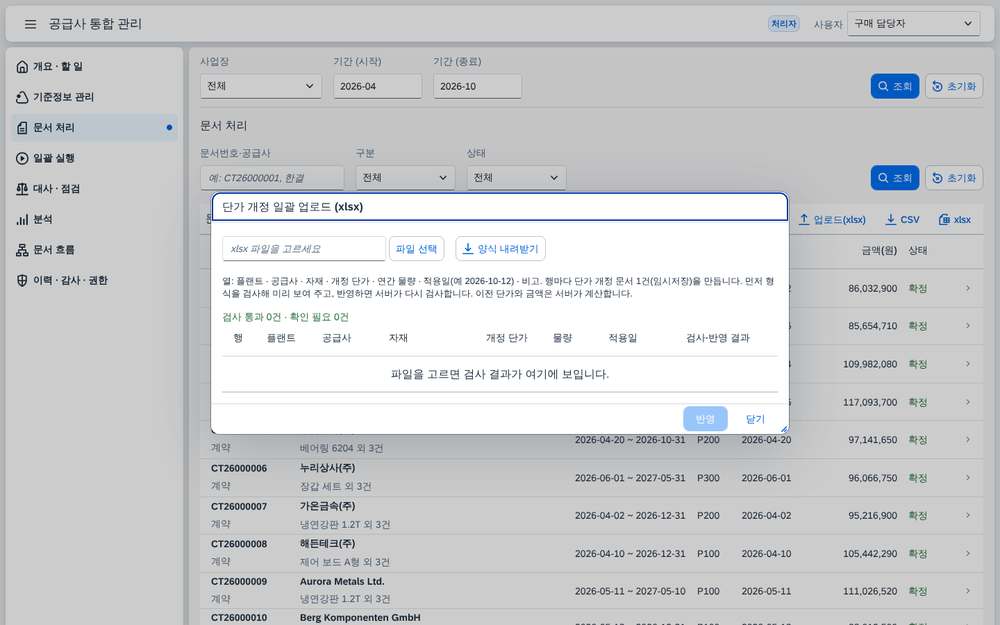Click document number CT26000008

point(239,544)
